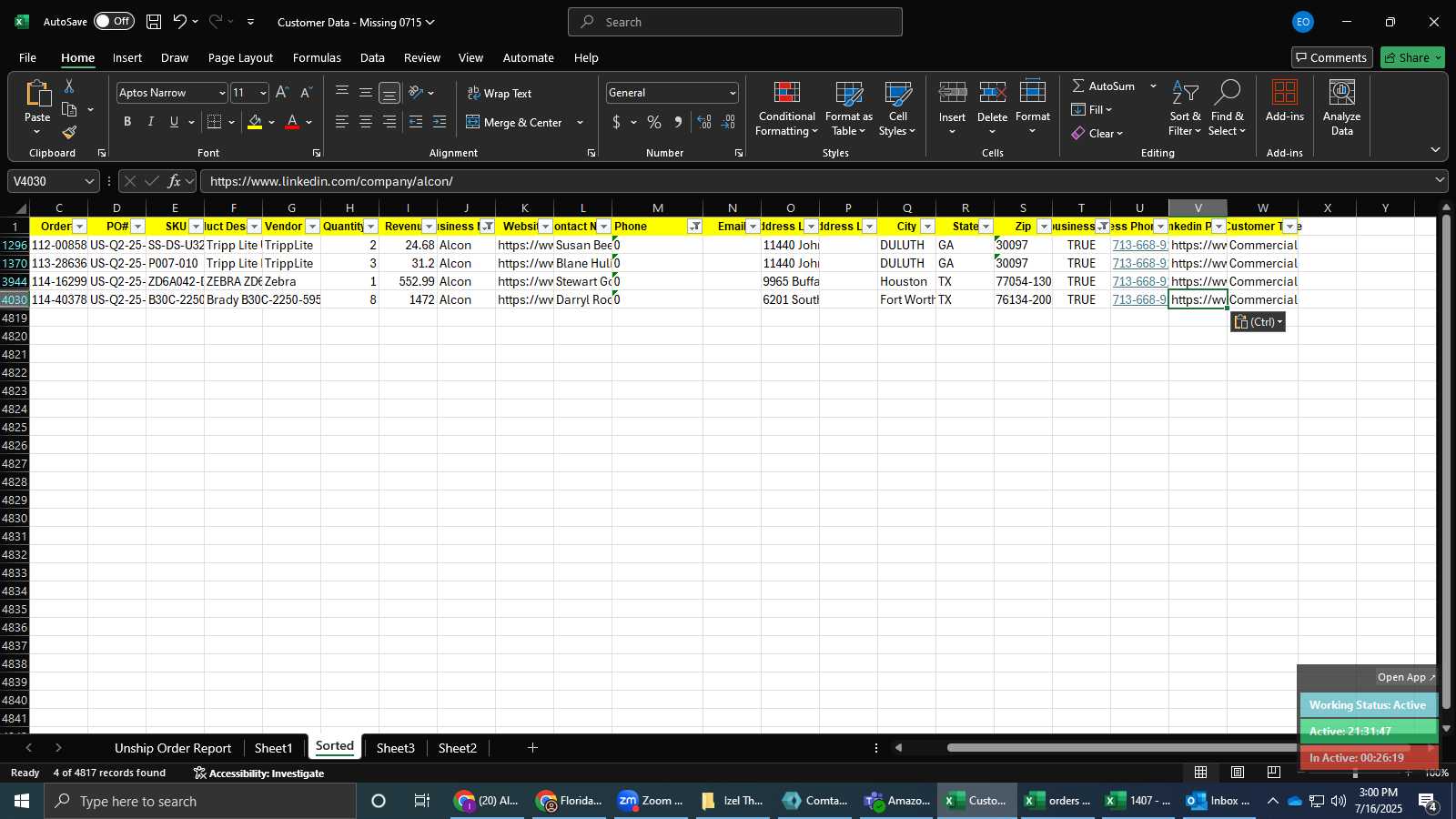1456x819 pixels.
Task: Click the phone link in row 1296
Action: point(1139,245)
